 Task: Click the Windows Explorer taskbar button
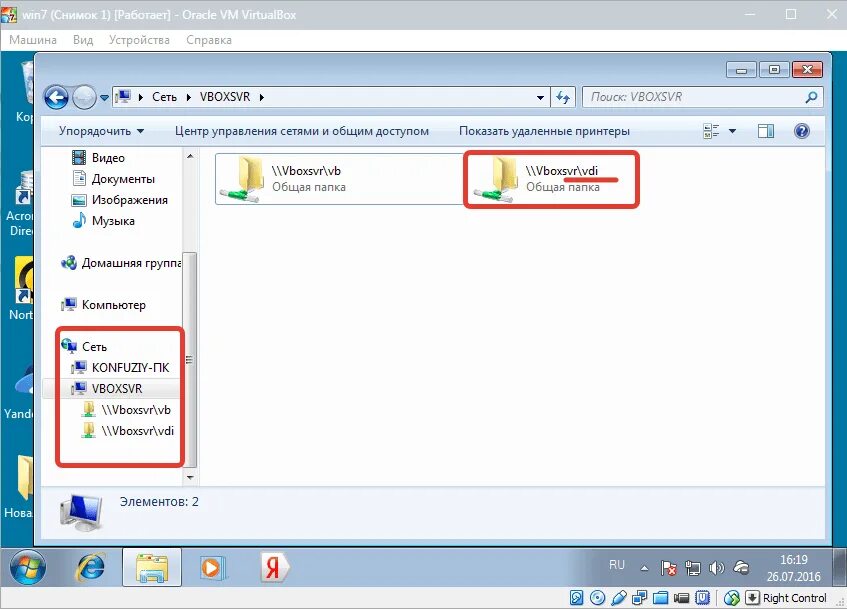click(x=152, y=567)
